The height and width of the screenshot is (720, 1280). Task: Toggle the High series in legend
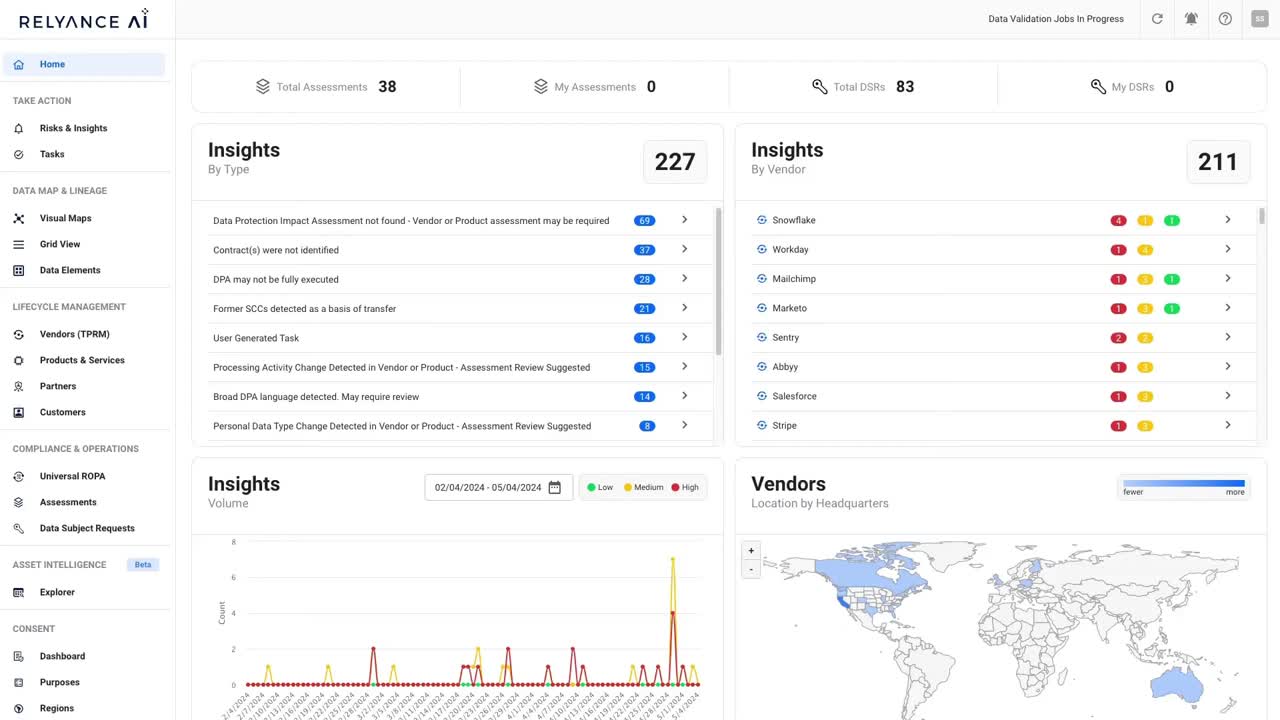point(685,487)
